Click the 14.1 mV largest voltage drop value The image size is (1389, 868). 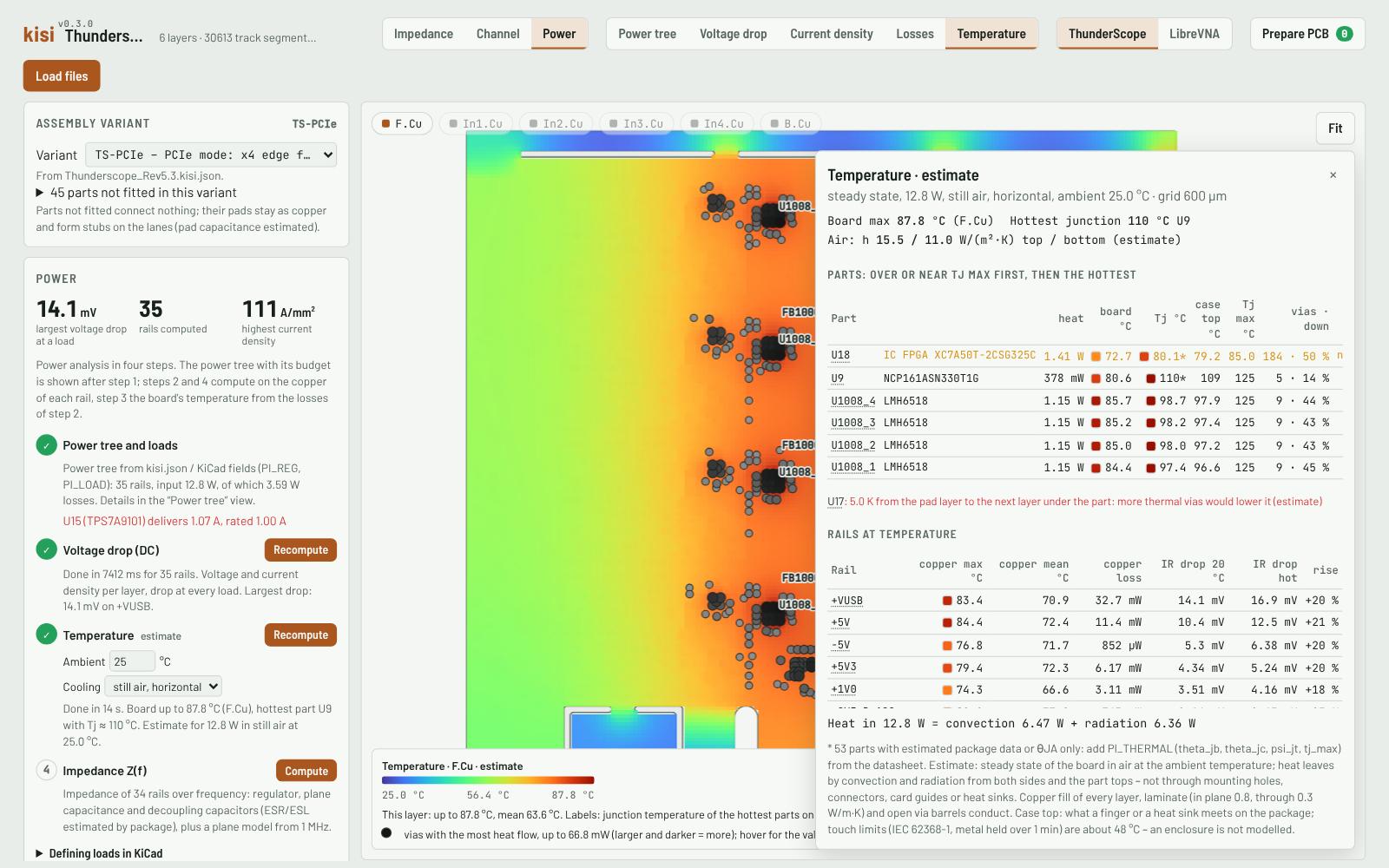click(x=67, y=309)
